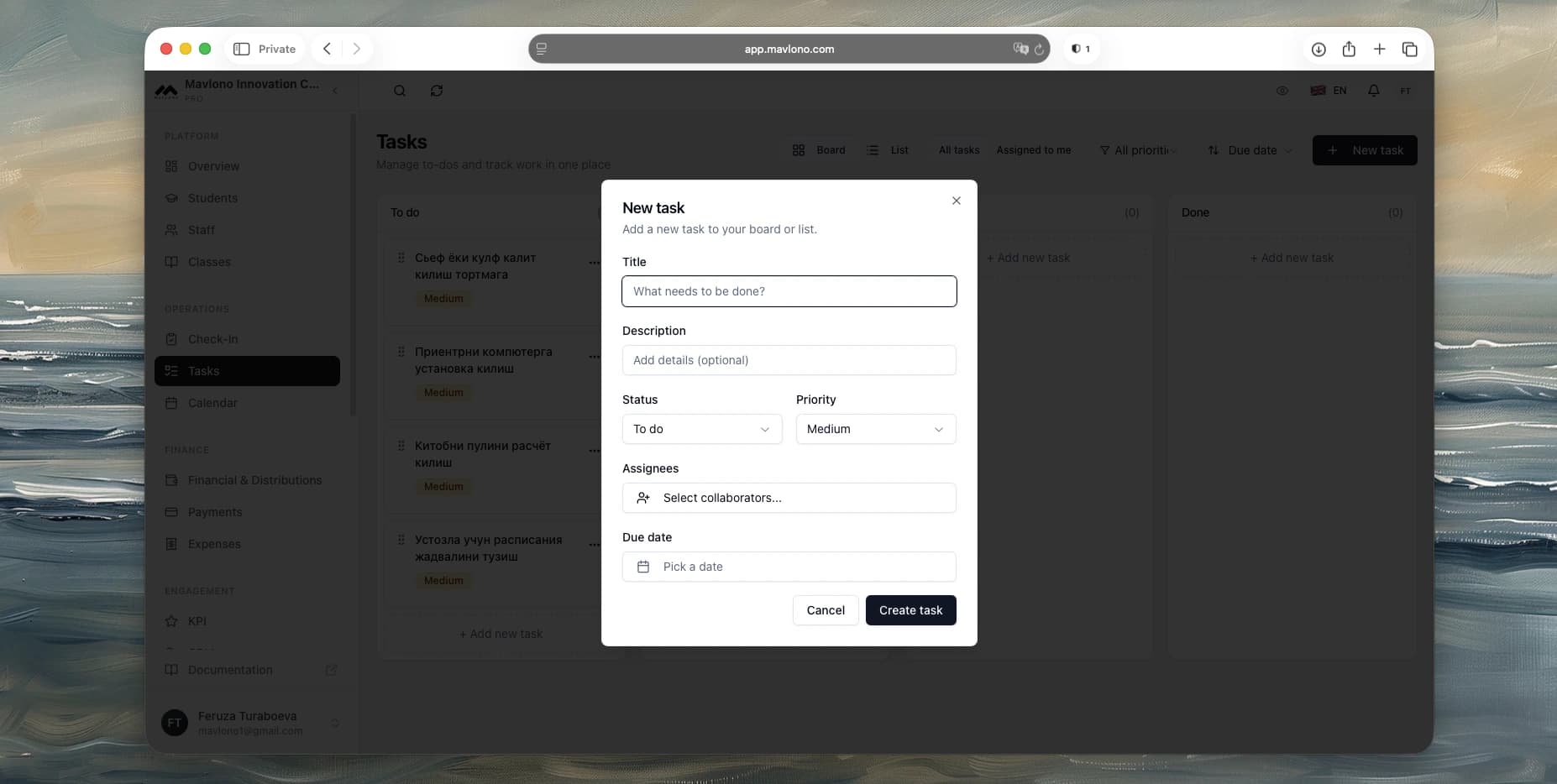
Task: Switch to the List view tab
Action: pyautogui.click(x=889, y=150)
